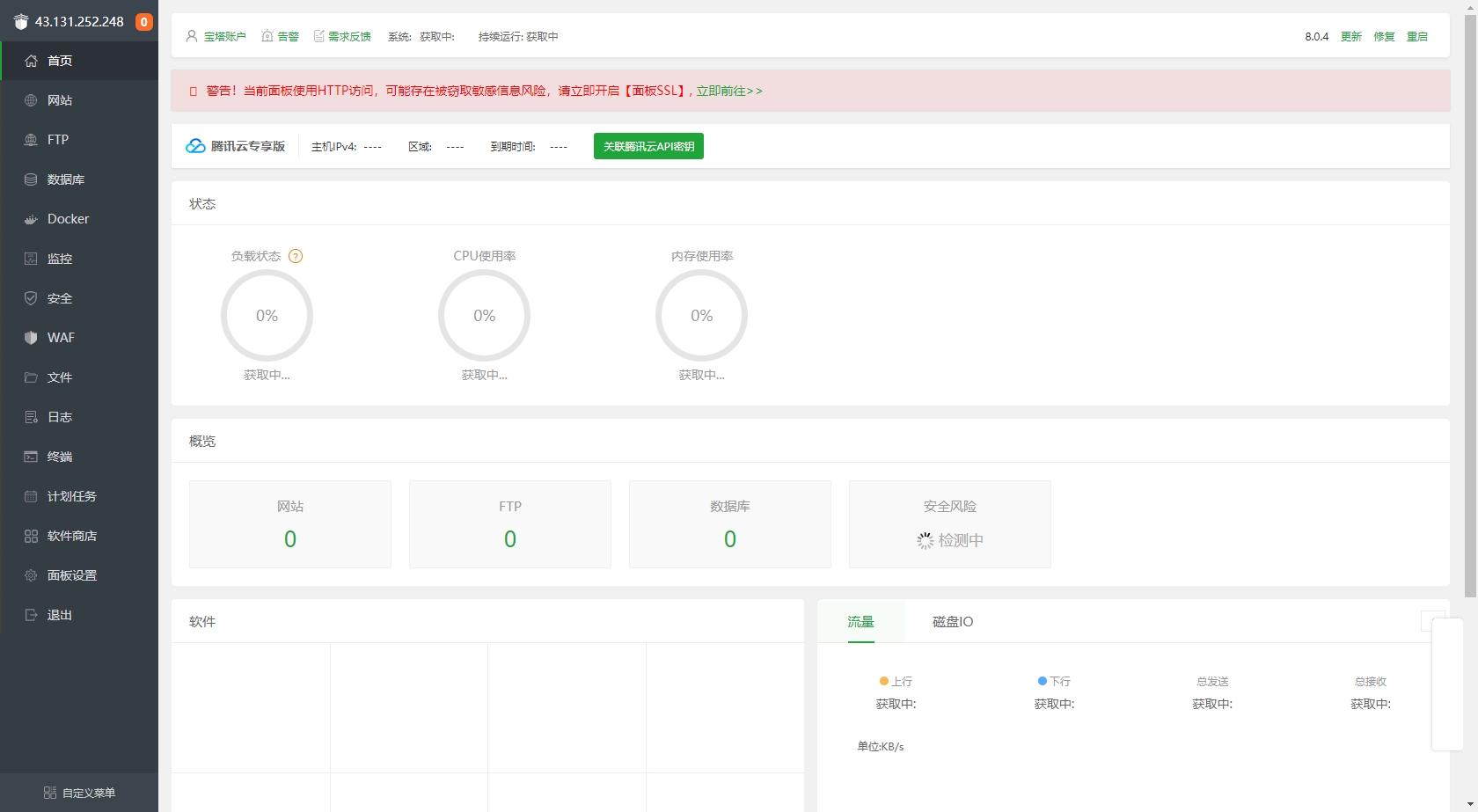The height and width of the screenshot is (812, 1478).
Task: Click the grid icon beside 软件商店
Action: (31, 536)
